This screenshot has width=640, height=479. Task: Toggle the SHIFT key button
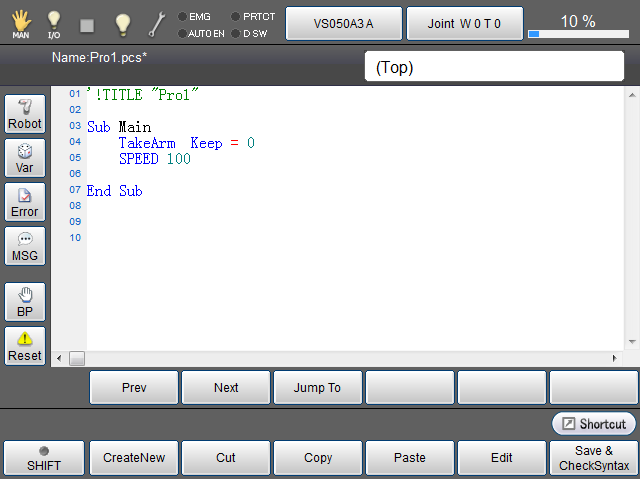point(43,457)
